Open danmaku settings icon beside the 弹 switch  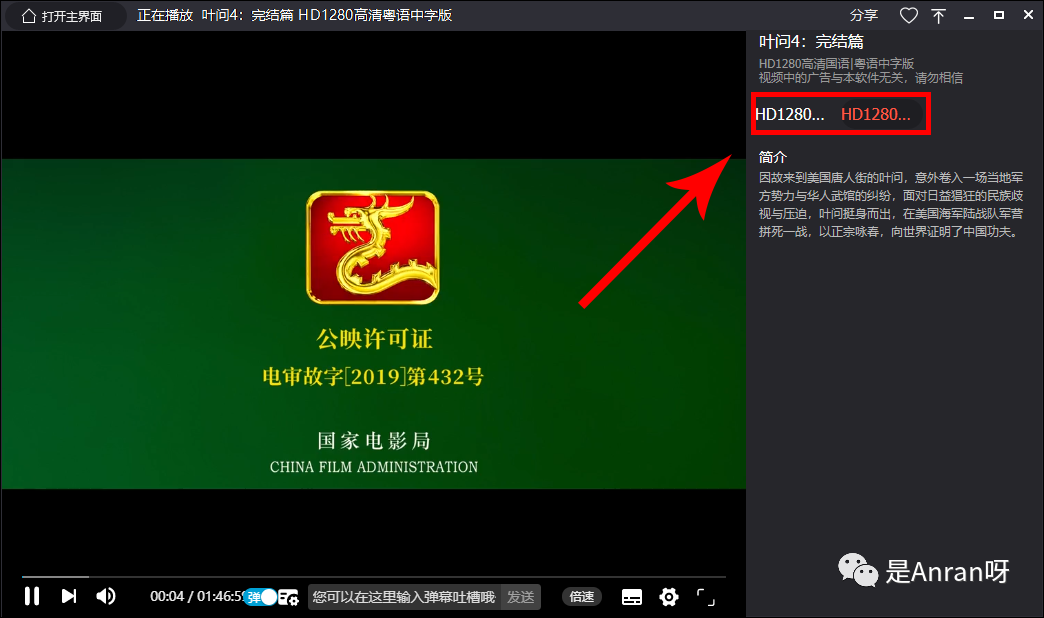click(x=288, y=597)
